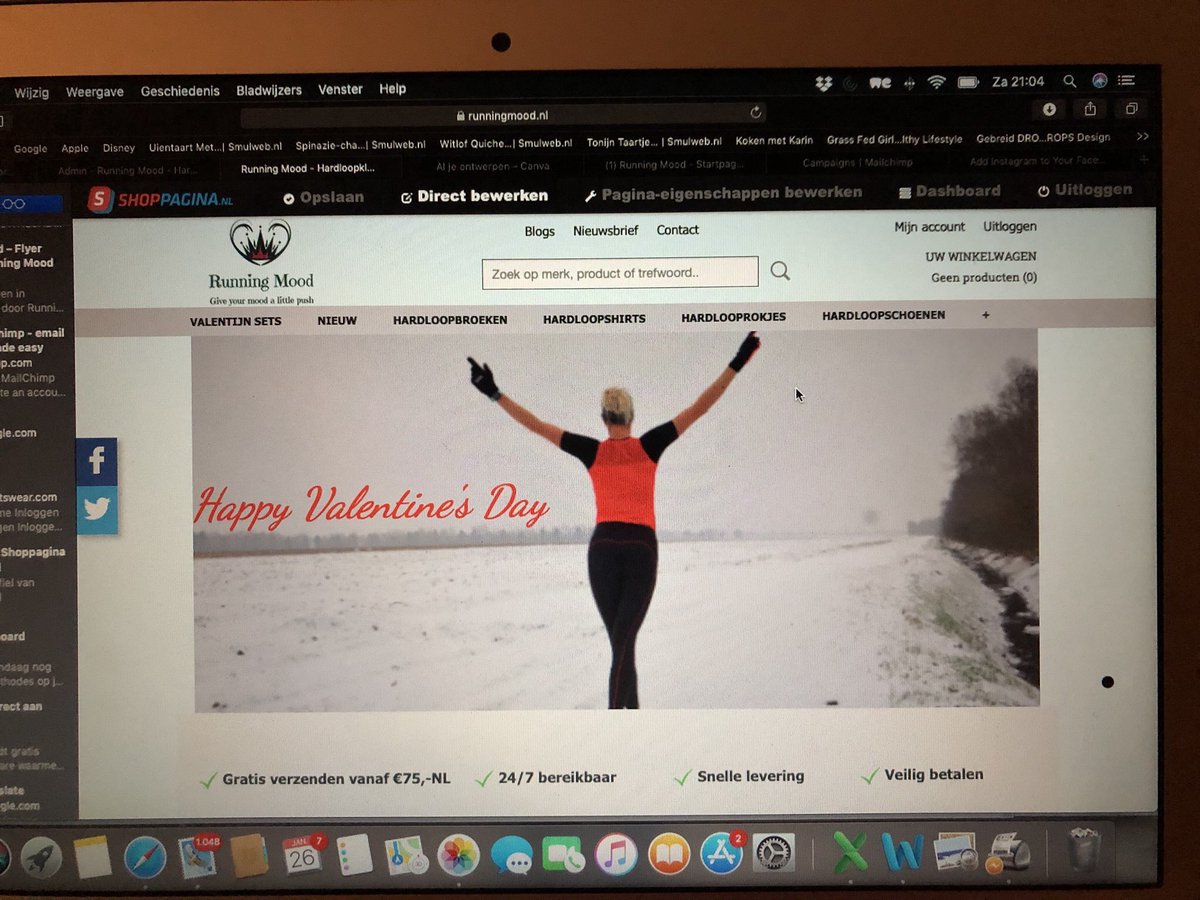Open the Trash in the Dock
Image resolution: width=1200 pixels, height=900 pixels.
click(x=1084, y=851)
